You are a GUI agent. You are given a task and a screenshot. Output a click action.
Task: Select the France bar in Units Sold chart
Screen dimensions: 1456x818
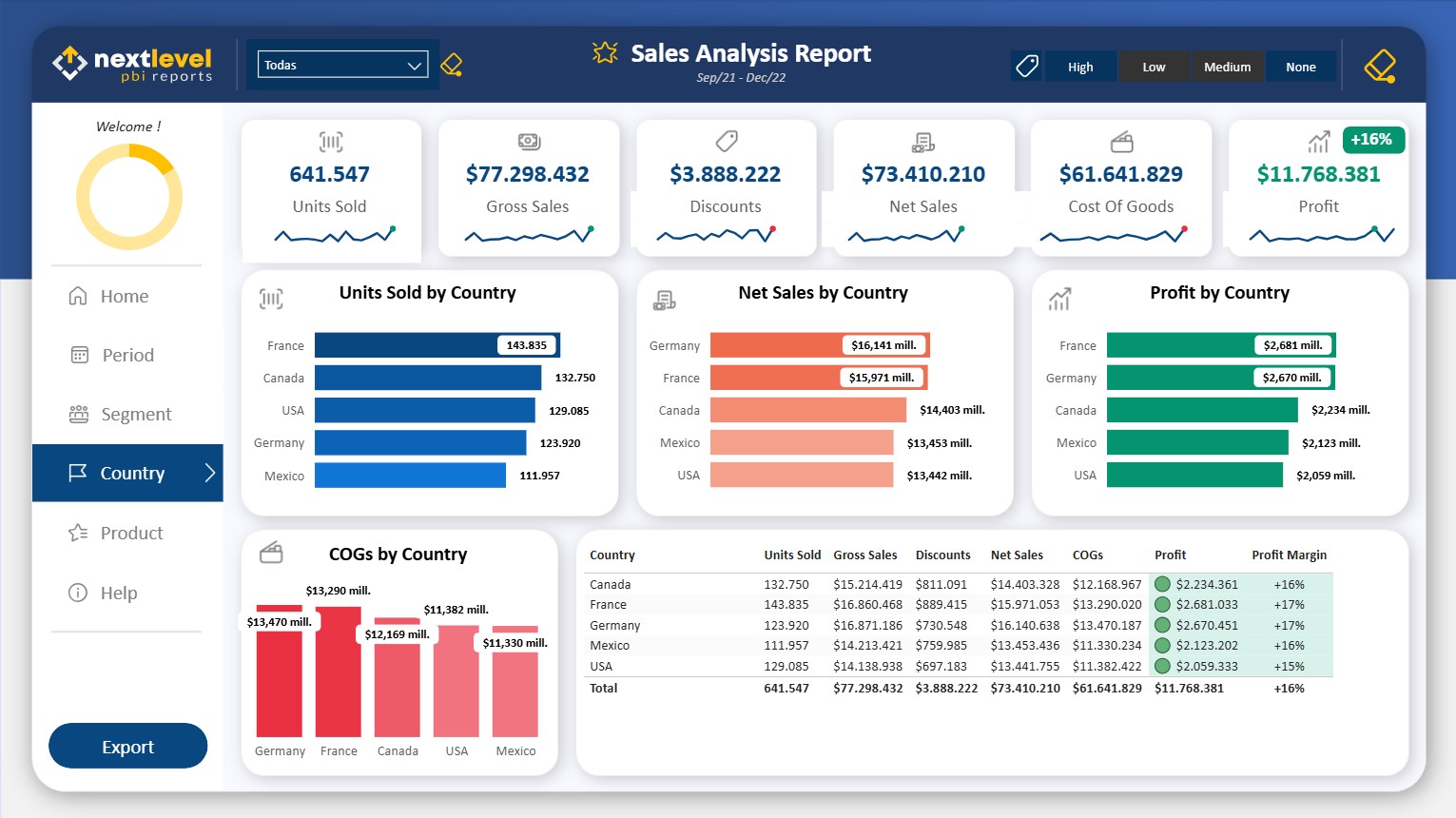[437, 345]
